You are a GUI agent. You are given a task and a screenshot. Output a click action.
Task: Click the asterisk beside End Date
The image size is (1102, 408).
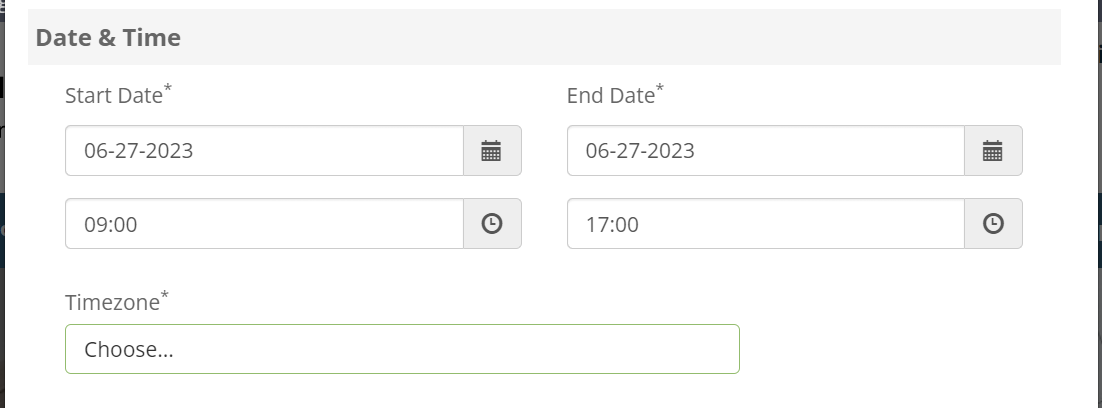(x=660, y=89)
